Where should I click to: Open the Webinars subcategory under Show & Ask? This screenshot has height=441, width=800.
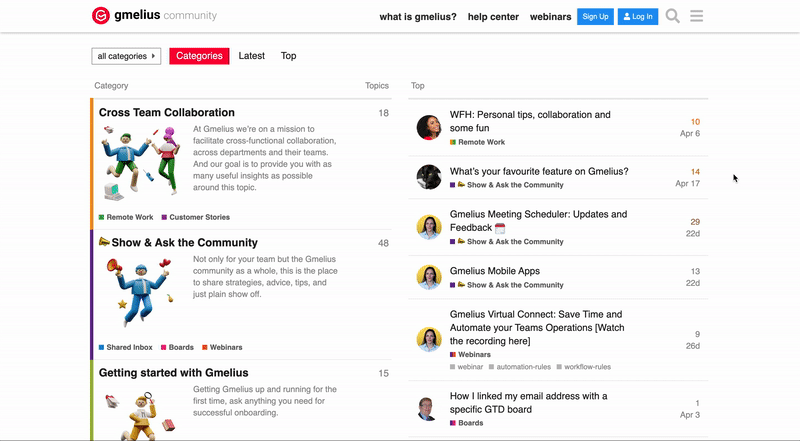pyautogui.click(x=222, y=348)
